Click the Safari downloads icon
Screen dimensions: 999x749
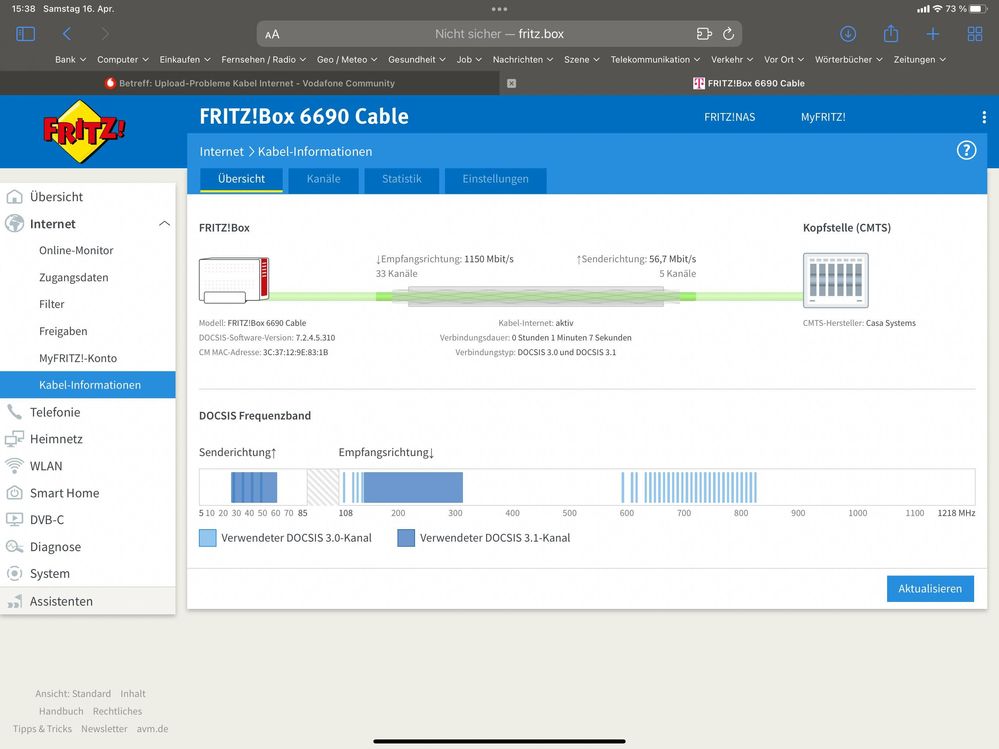click(x=848, y=34)
